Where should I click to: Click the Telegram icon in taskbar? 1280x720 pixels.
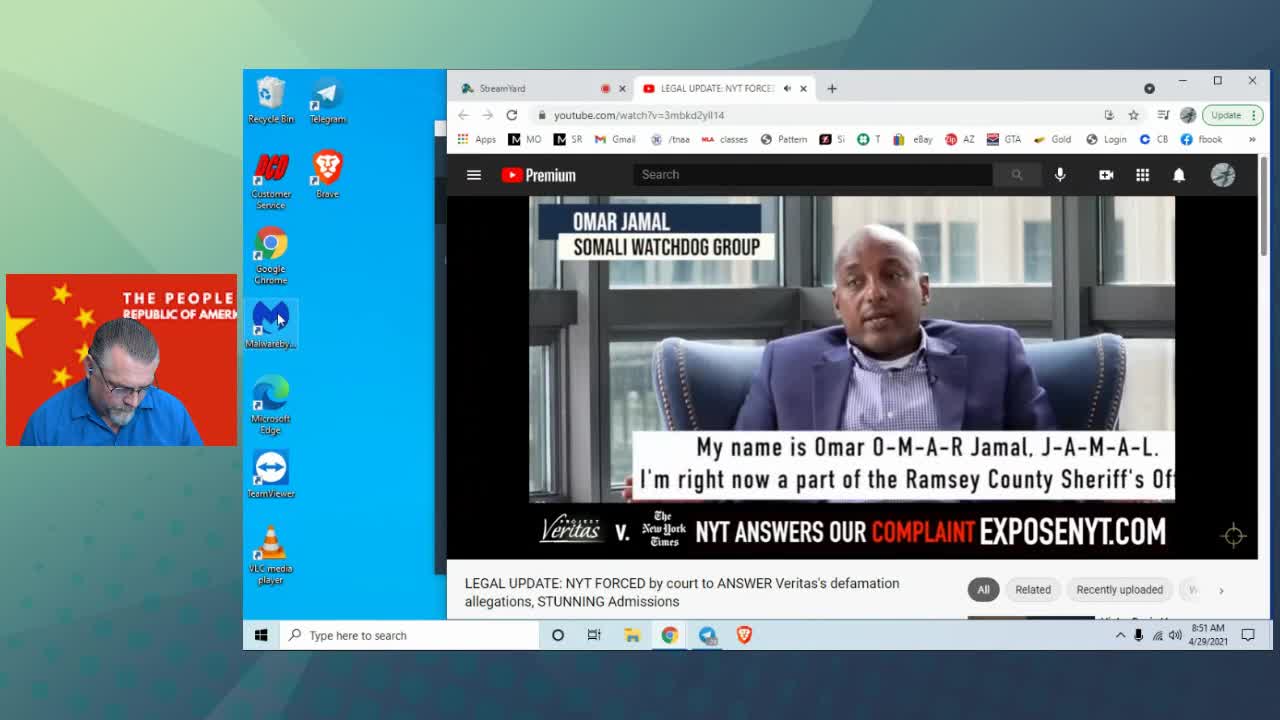[707, 635]
